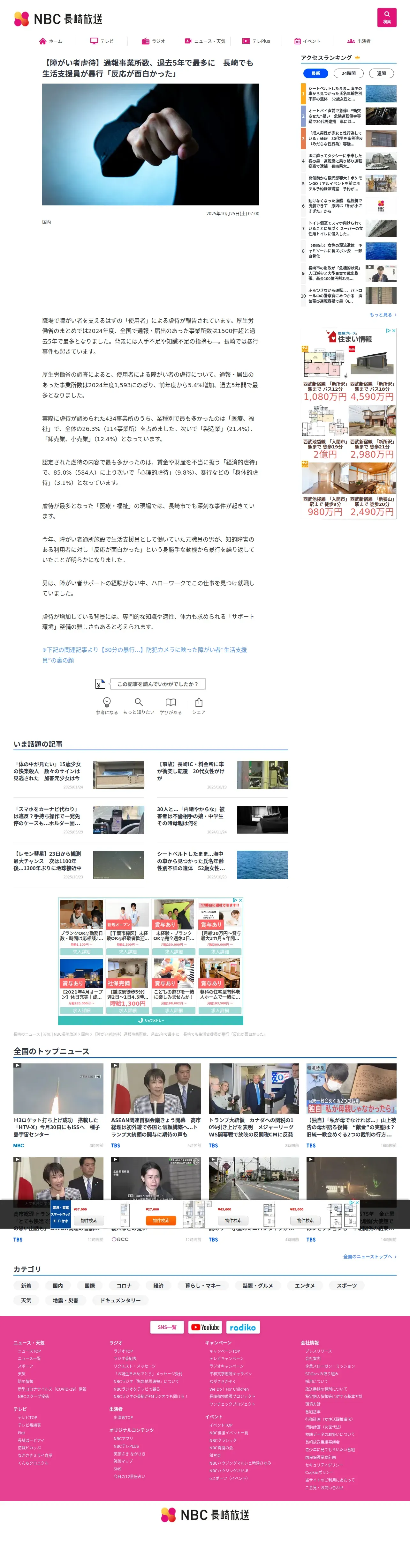The image size is (410, 1568).
Task: Play the トランプ大統領 tariff news video thumbnail
Action: (x=254, y=1088)
